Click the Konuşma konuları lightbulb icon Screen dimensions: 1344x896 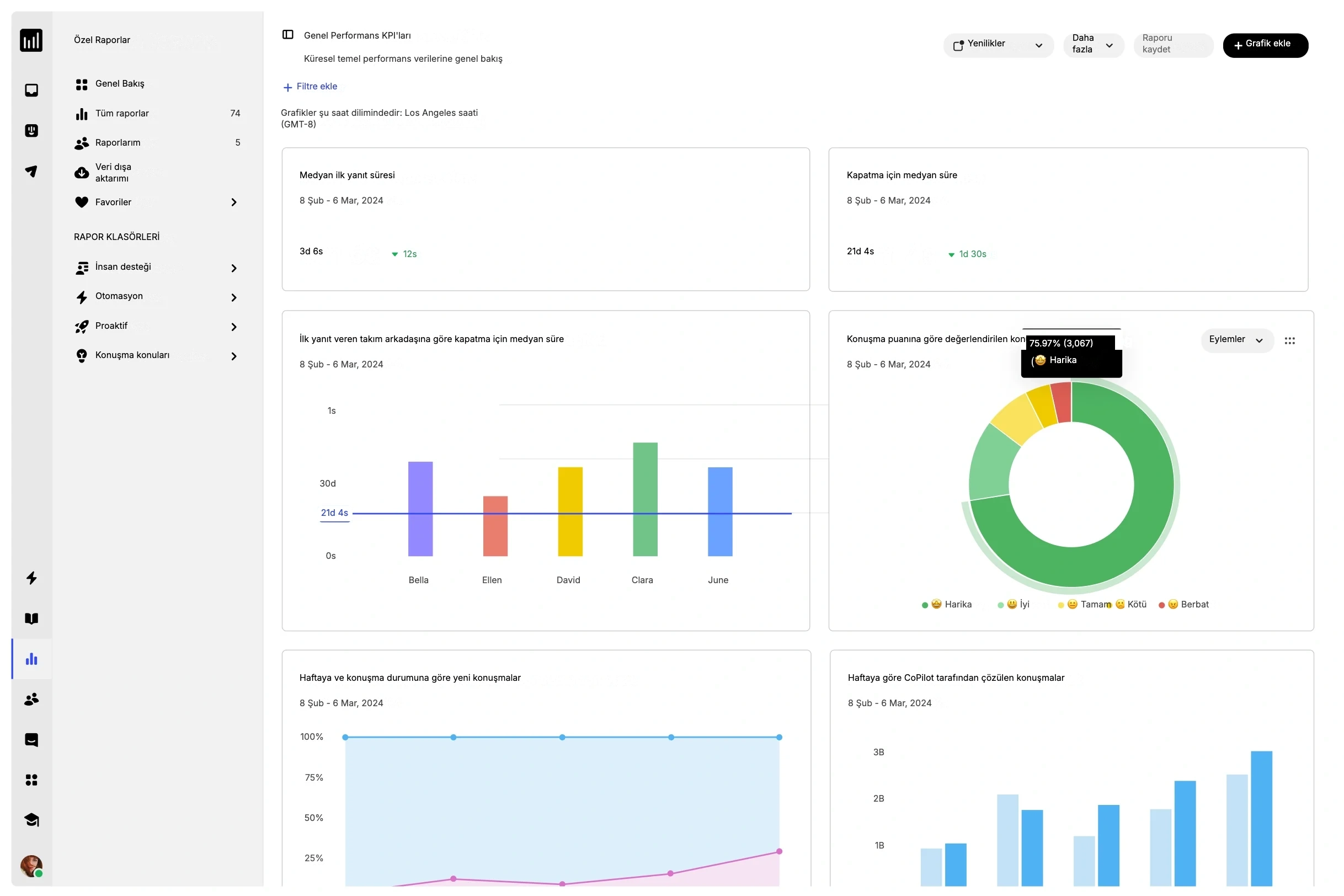pyautogui.click(x=82, y=355)
